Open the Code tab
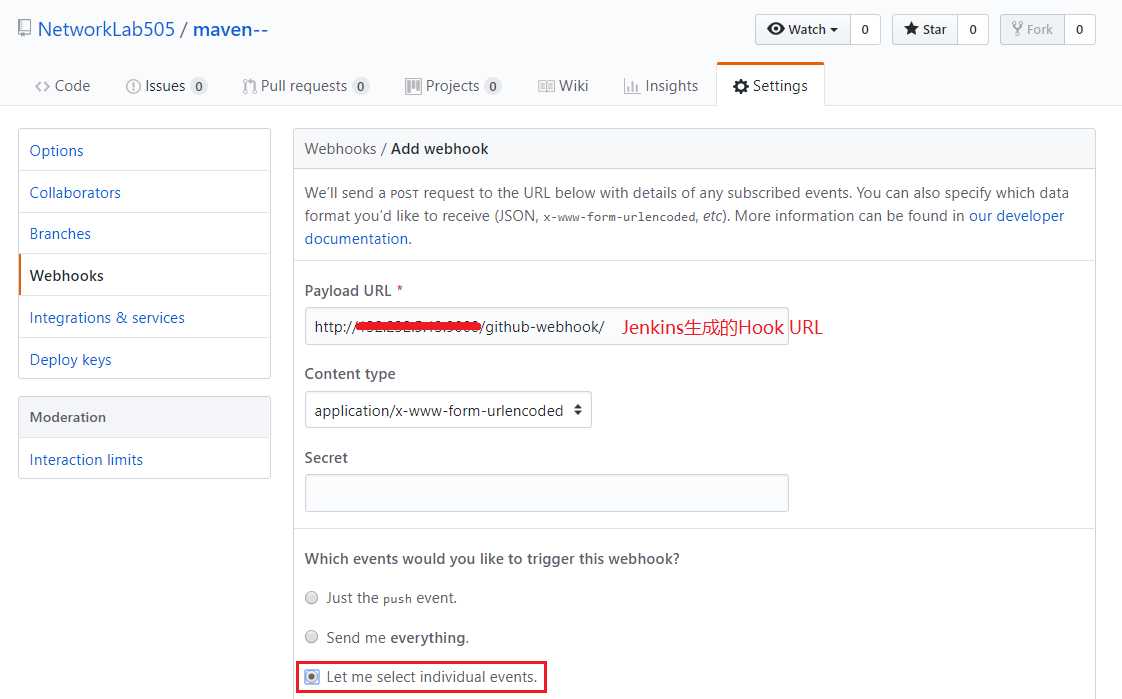This screenshot has width=1122, height=699. (x=62, y=86)
